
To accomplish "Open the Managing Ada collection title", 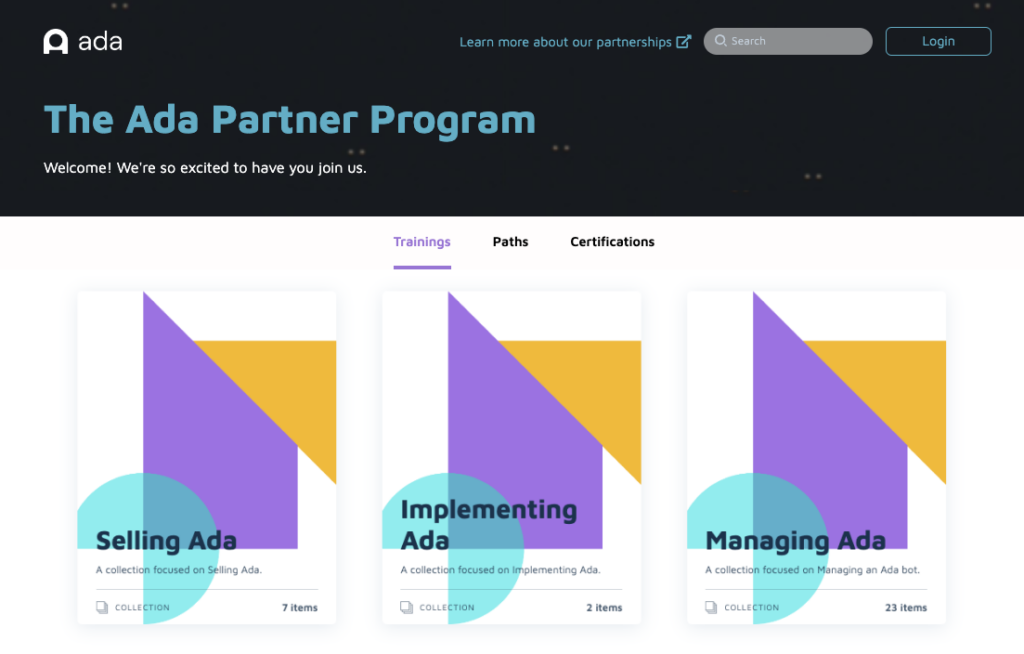I will click(795, 541).
